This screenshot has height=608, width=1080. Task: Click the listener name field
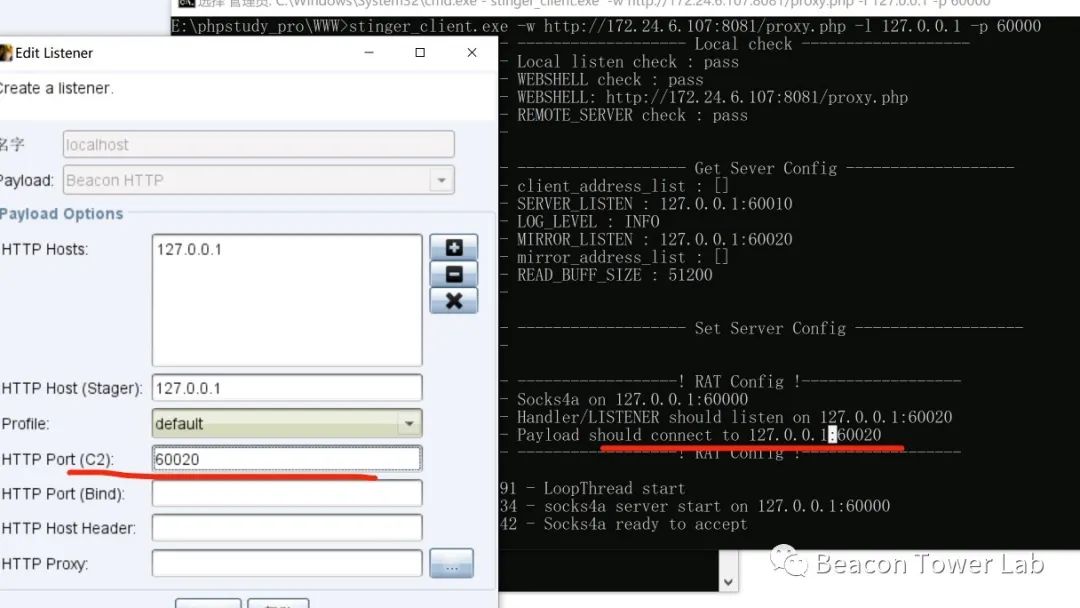point(258,145)
